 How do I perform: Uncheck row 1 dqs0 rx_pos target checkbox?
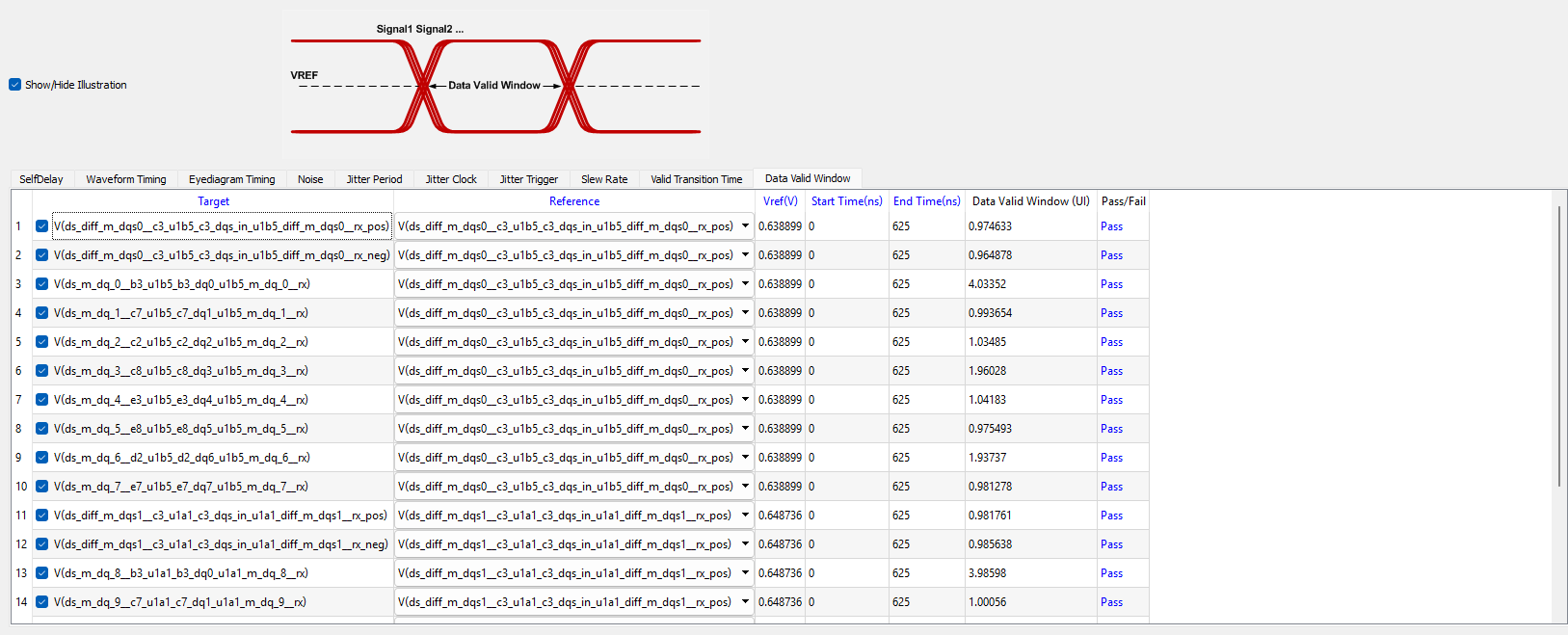[42, 226]
